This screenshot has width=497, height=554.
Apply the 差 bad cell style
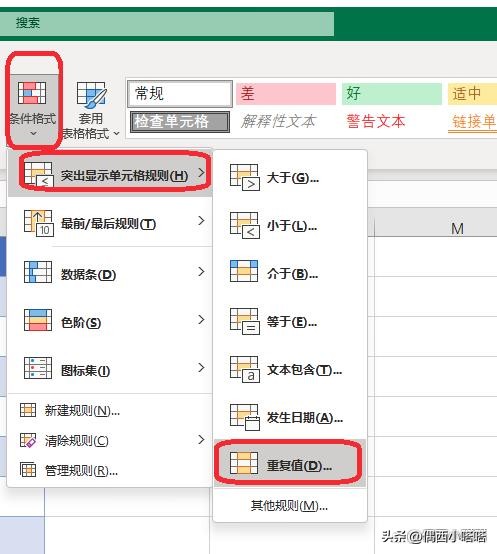pos(286,94)
